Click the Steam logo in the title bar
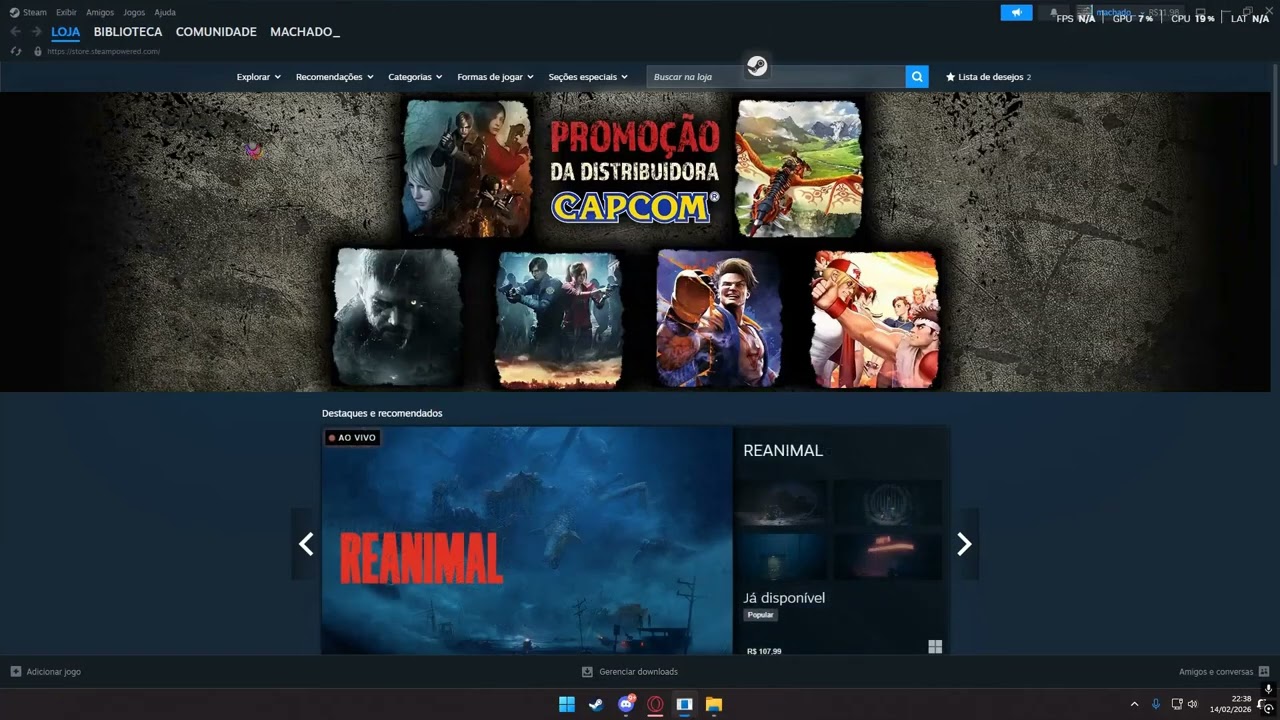This screenshot has height=720, width=1280. pyautogui.click(x=14, y=13)
